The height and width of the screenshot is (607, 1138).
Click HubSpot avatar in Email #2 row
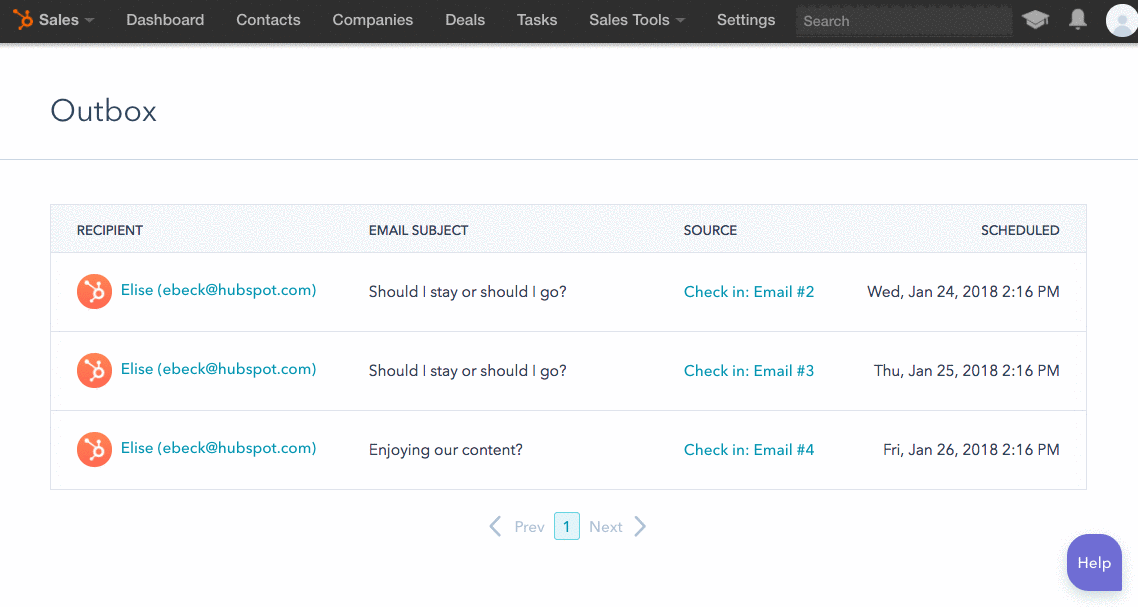(x=94, y=292)
